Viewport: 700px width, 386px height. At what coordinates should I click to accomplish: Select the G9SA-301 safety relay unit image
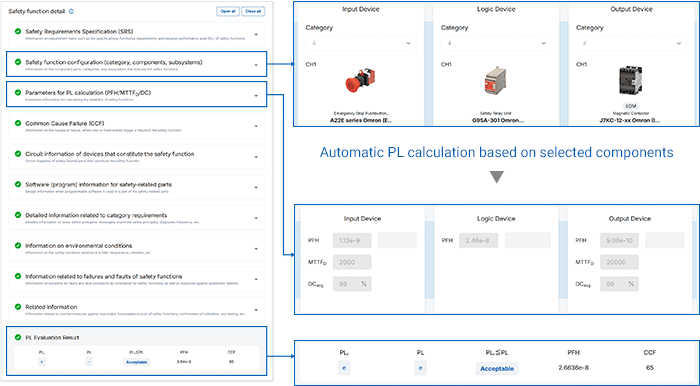point(495,80)
